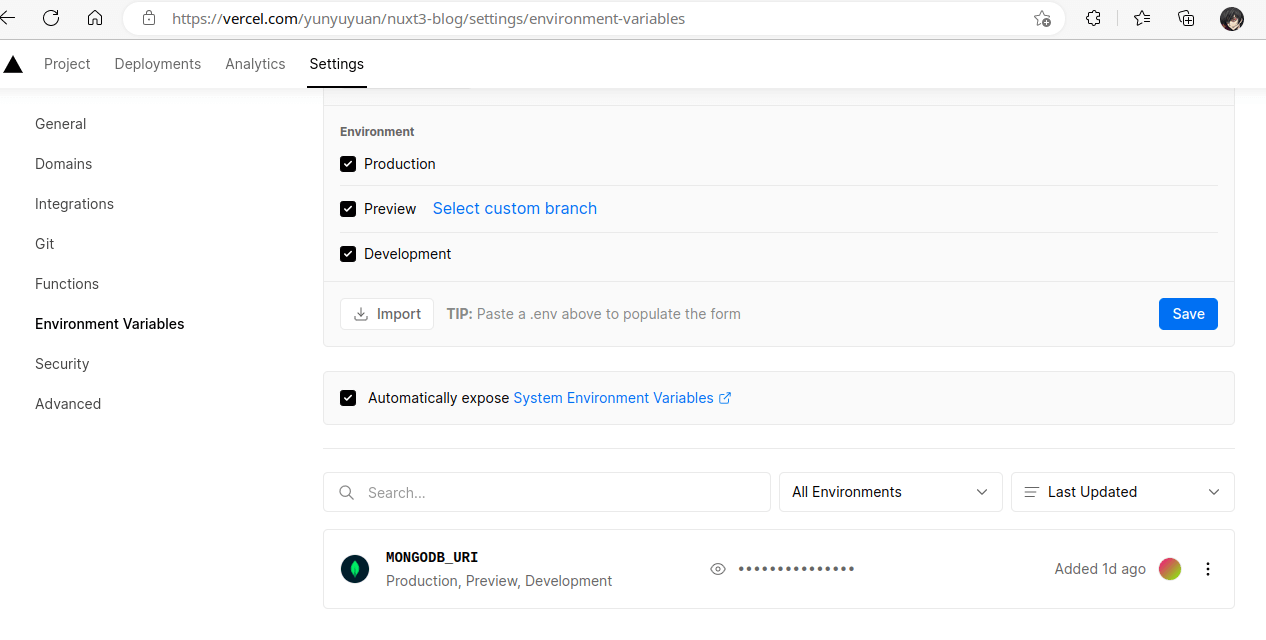Switch to the Deployments tab
1266x640 pixels.
(x=157, y=63)
